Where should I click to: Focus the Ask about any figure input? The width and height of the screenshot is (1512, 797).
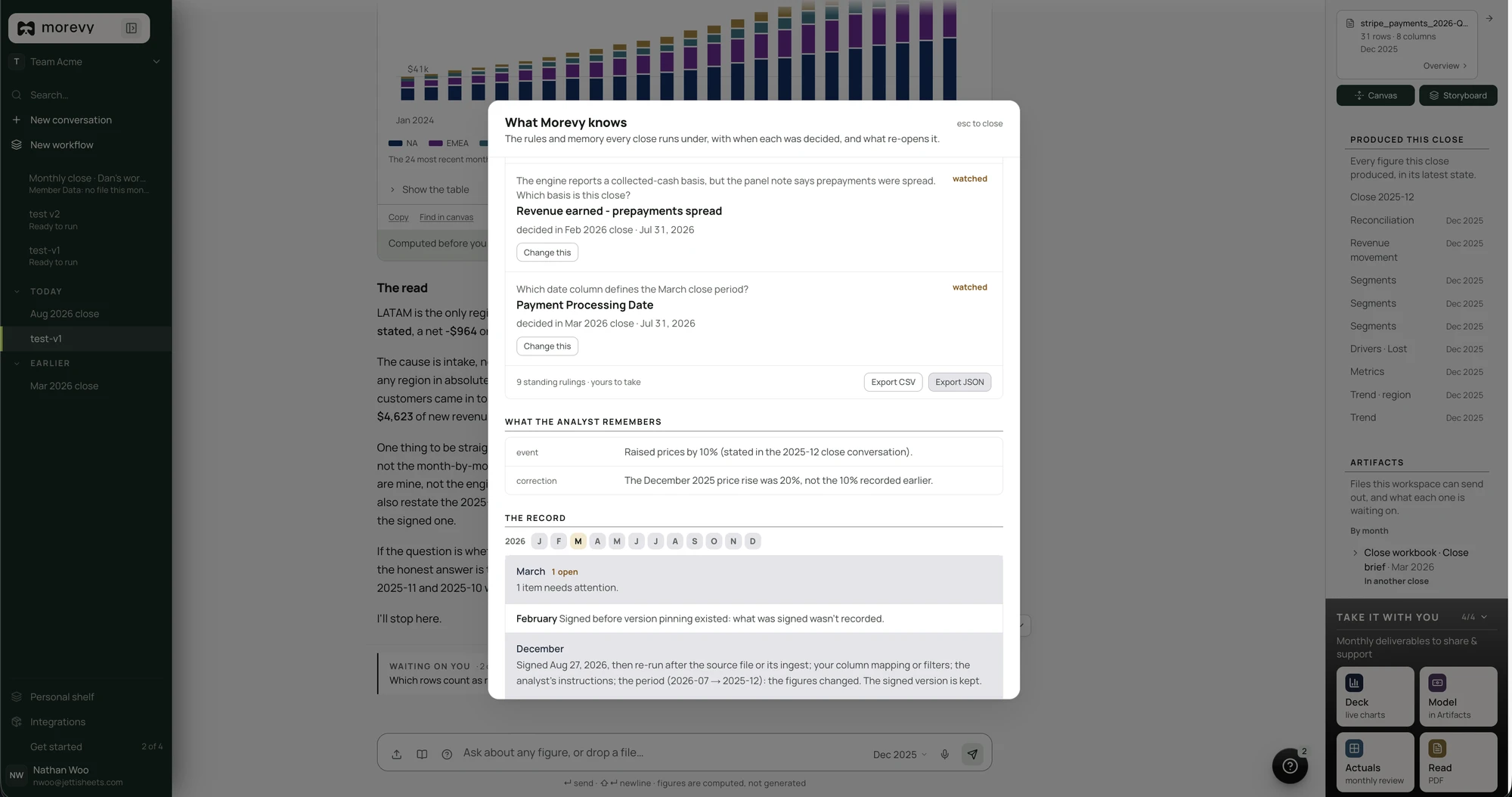(x=661, y=753)
